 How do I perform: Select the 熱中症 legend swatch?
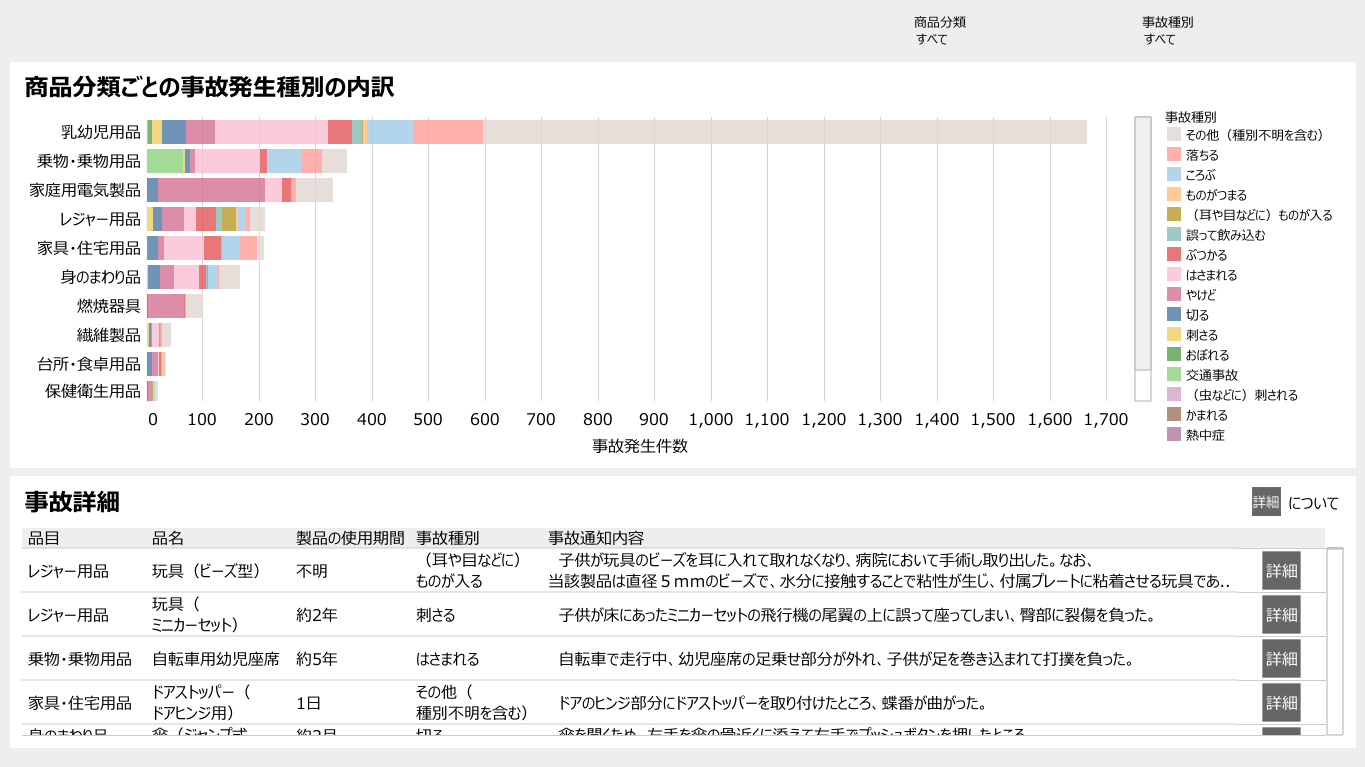[x=1174, y=435]
